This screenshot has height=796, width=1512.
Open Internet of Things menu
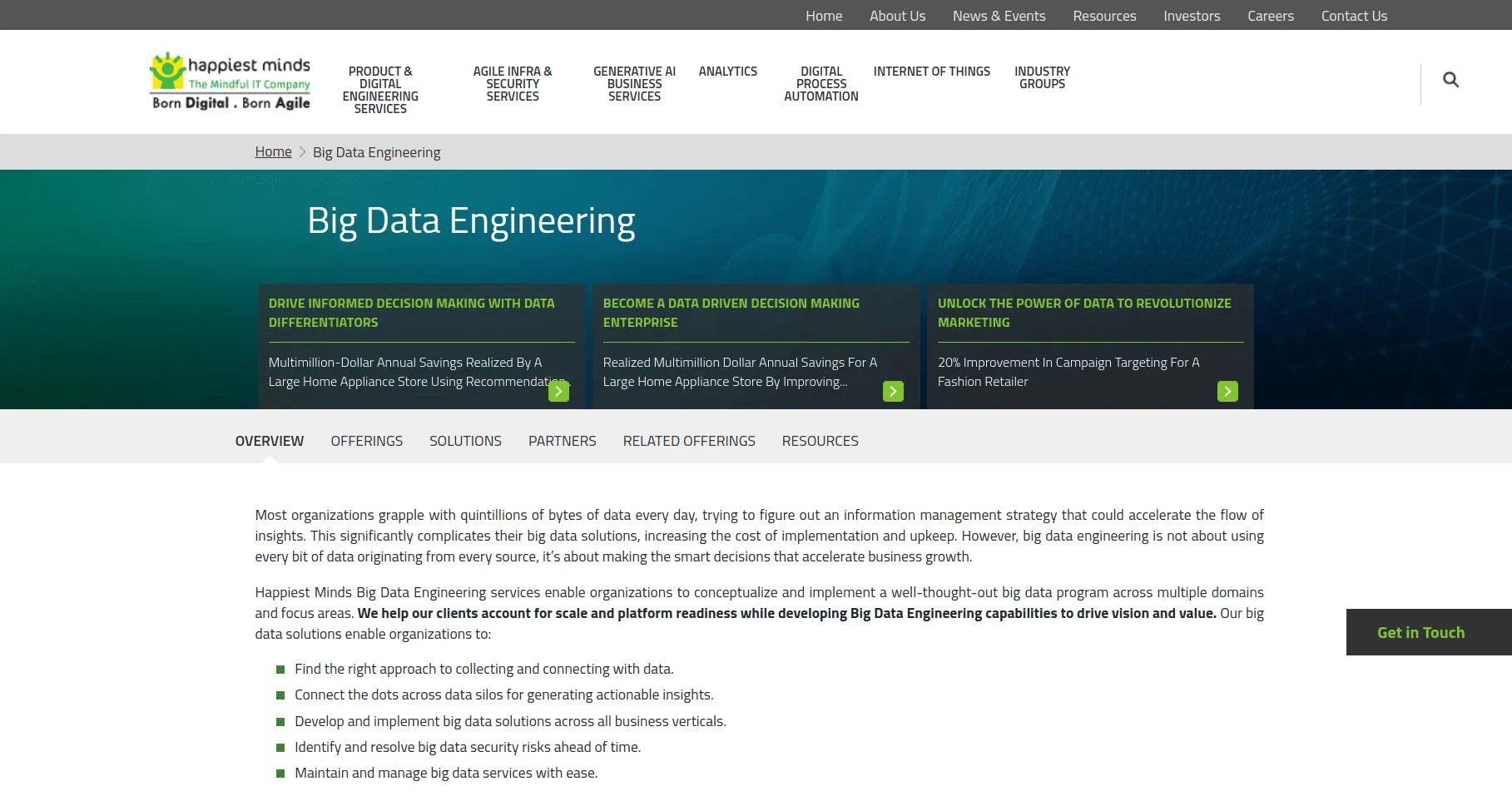(931, 72)
